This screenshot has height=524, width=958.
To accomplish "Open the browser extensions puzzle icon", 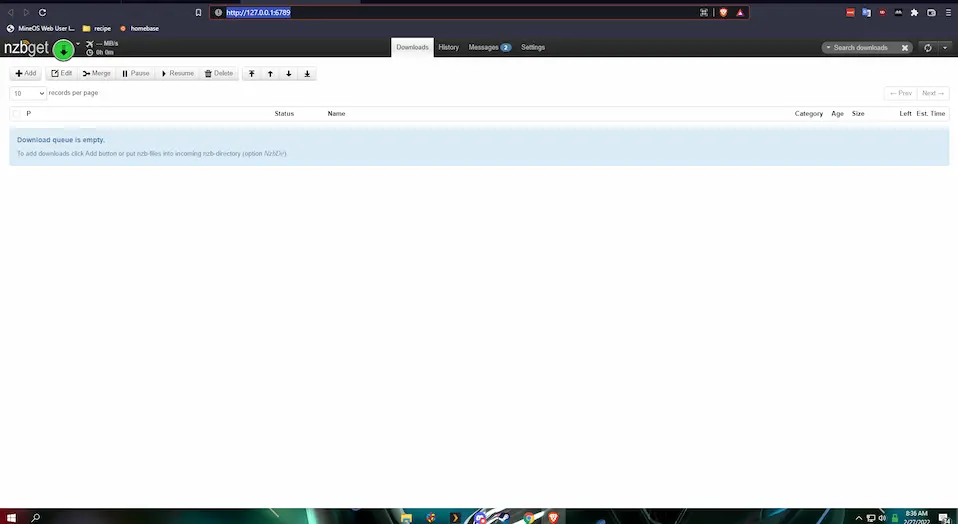I will (x=914, y=13).
